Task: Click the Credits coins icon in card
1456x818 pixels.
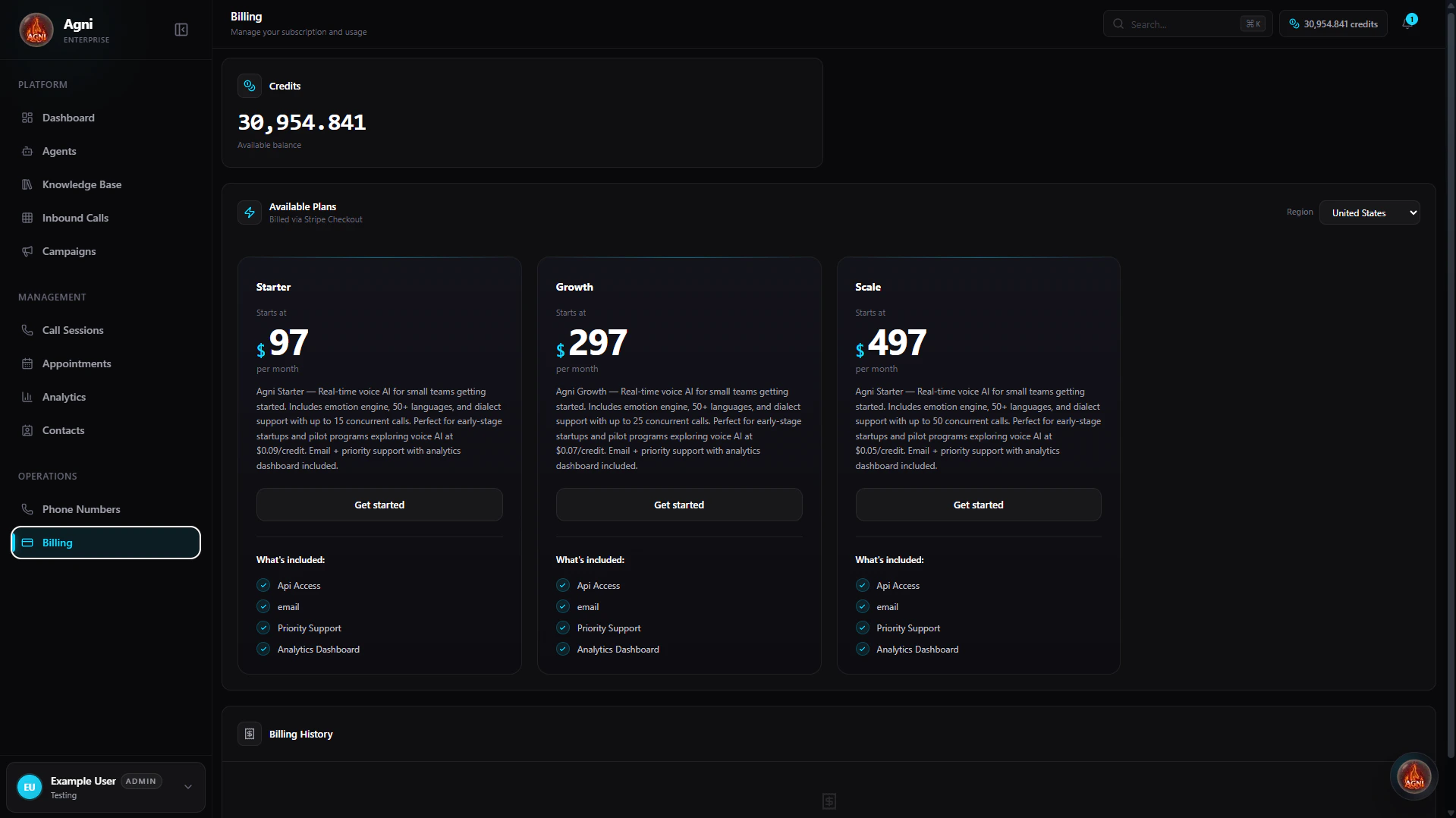Action: point(250,86)
